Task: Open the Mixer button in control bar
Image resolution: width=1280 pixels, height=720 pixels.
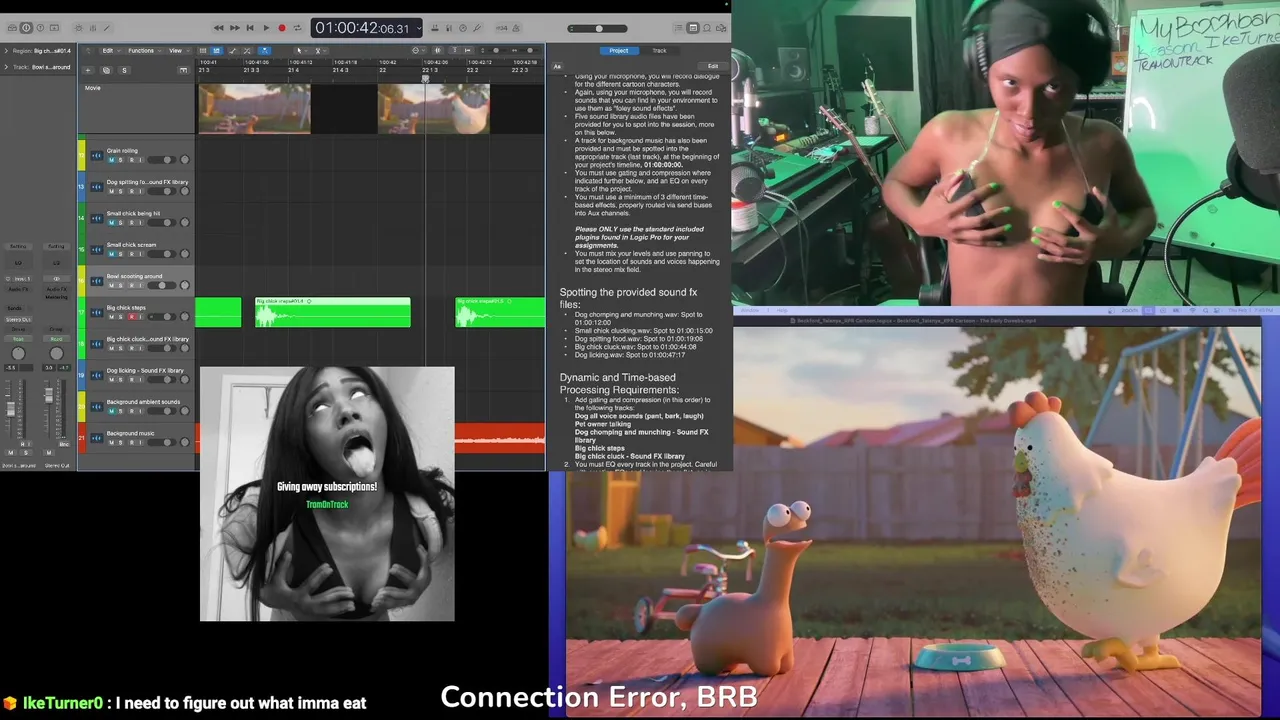Action: point(92,28)
